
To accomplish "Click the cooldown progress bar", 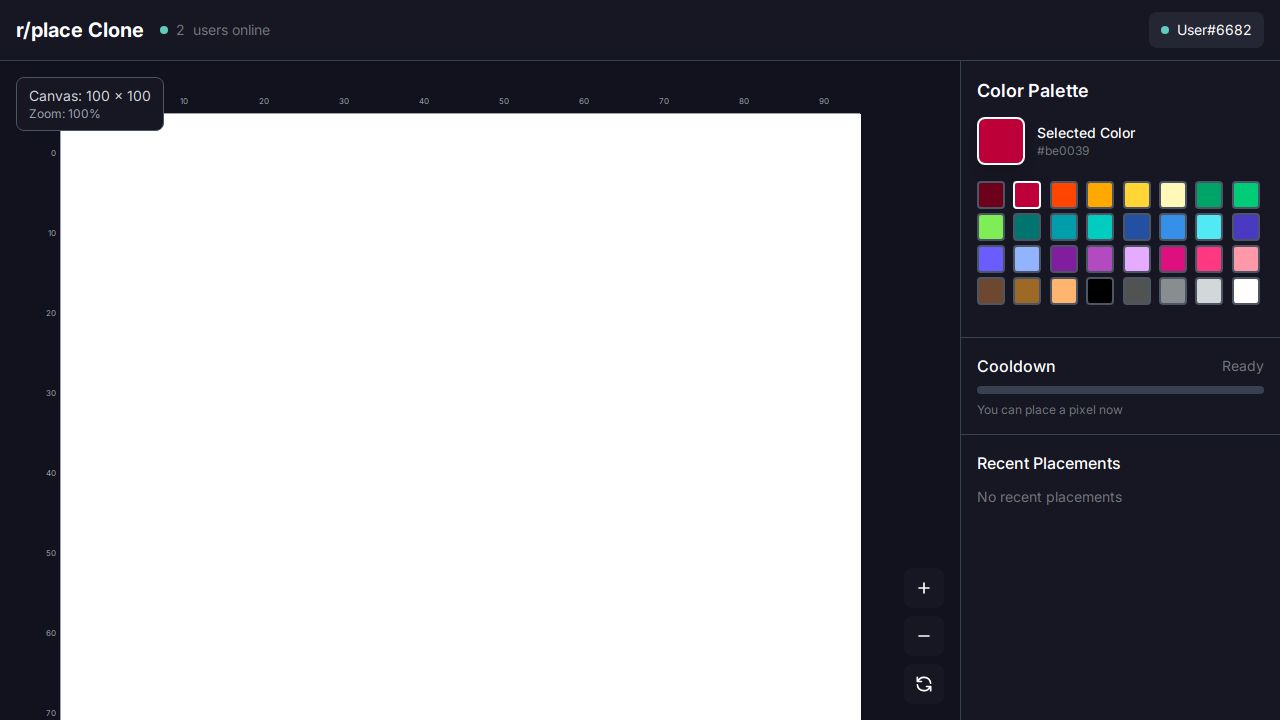I will point(1120,390).
